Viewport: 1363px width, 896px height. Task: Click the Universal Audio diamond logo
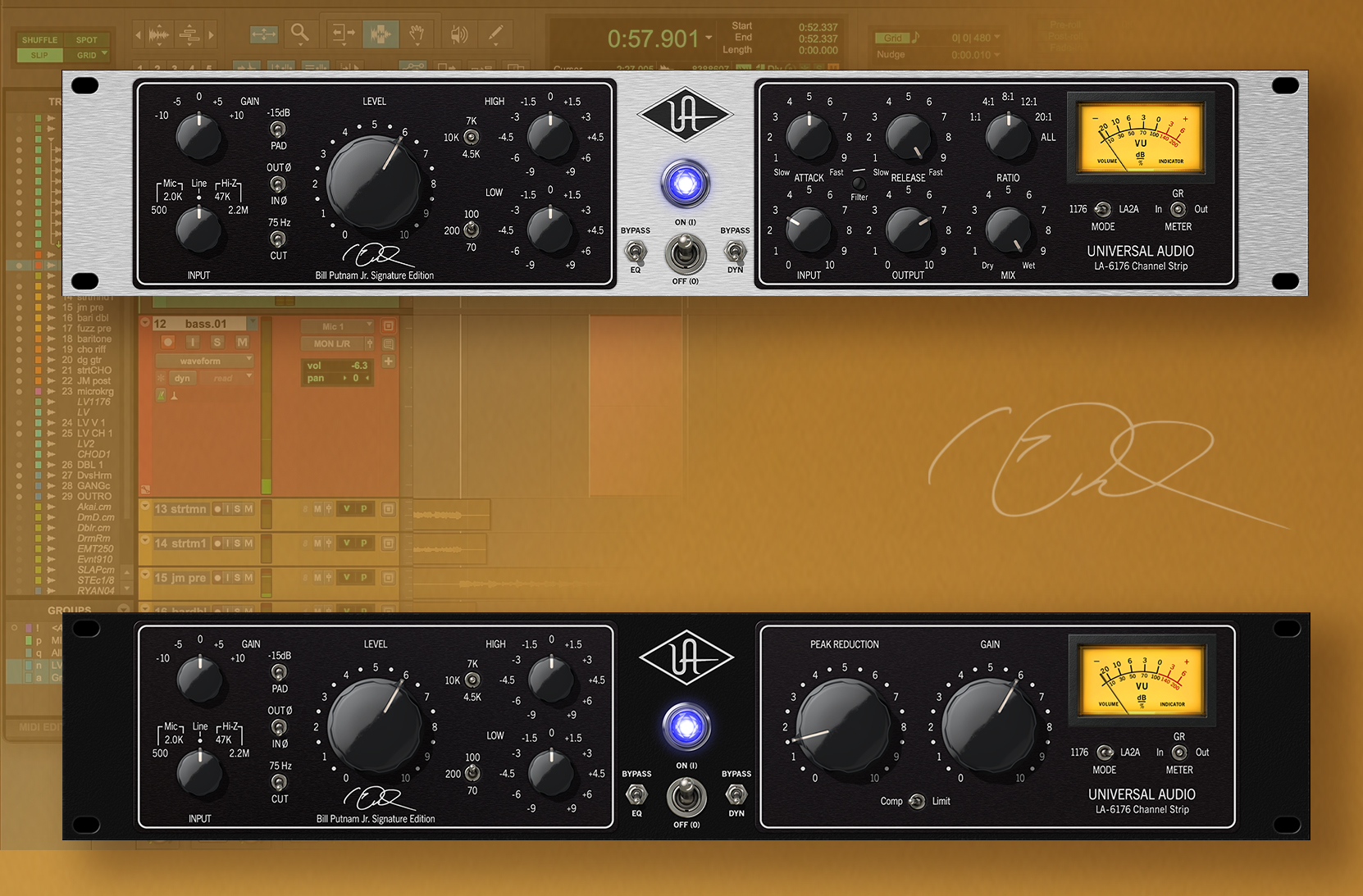(x=686, y=116)
